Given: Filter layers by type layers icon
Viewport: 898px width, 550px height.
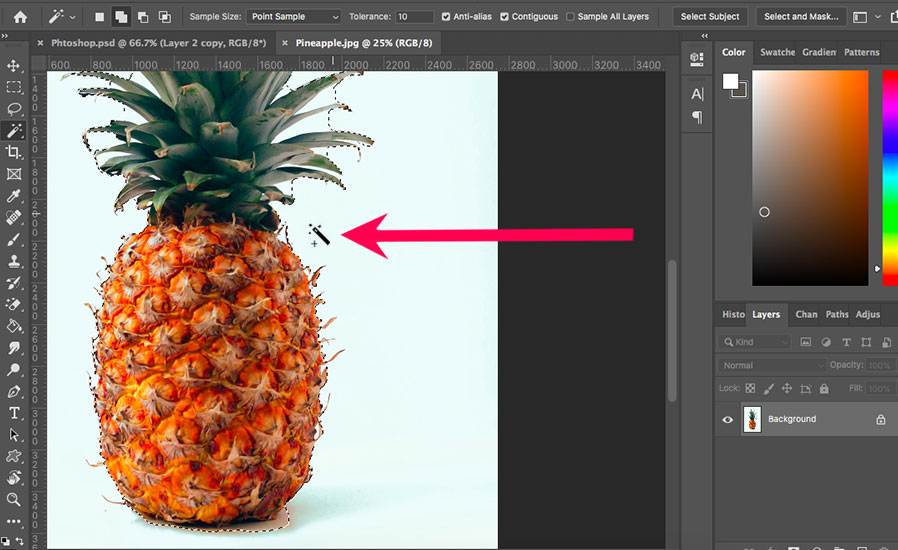Looking at the screenshot, I should click(x=846, y=342).
